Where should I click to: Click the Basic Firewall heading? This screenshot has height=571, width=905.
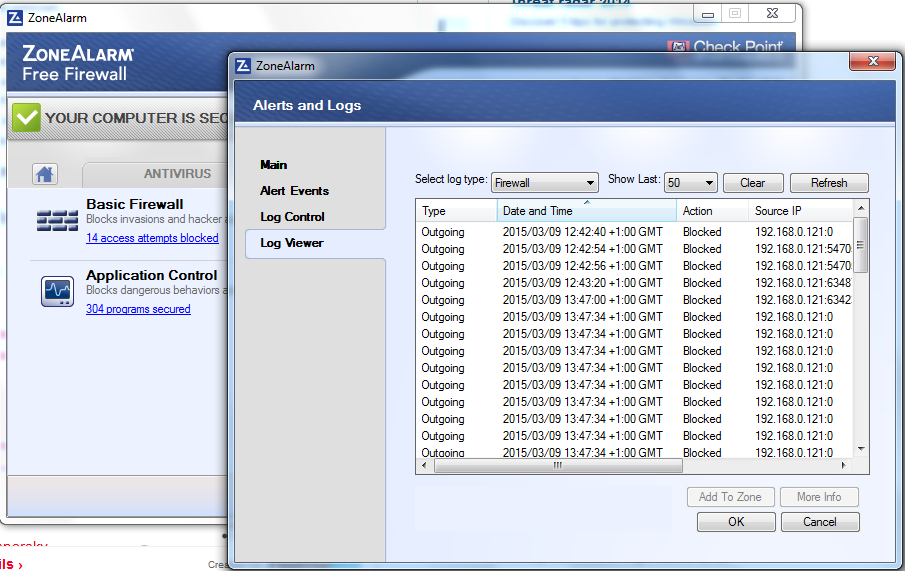tap(134, 204)
